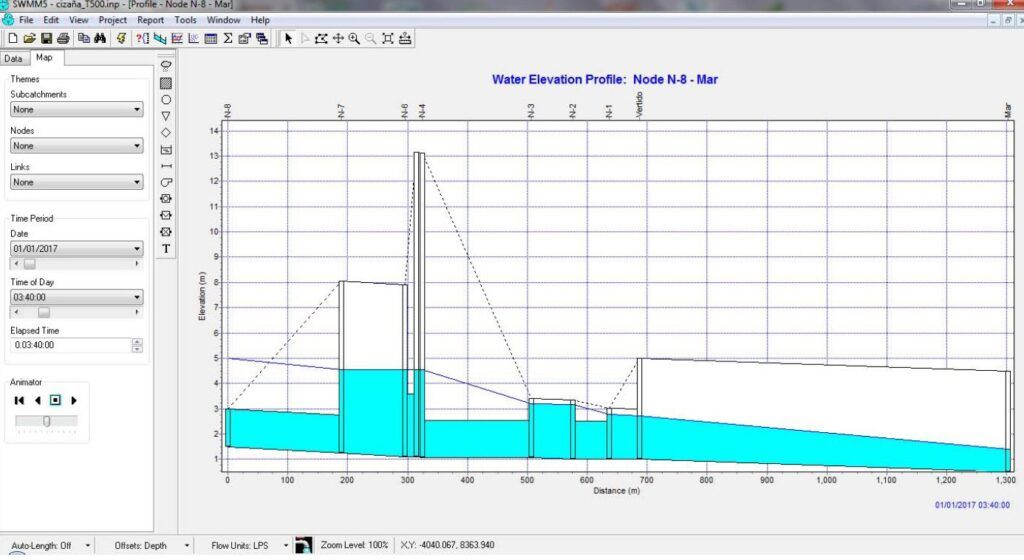Activate the Measure distance tool
1024x560 pixels.
point(405,39)
